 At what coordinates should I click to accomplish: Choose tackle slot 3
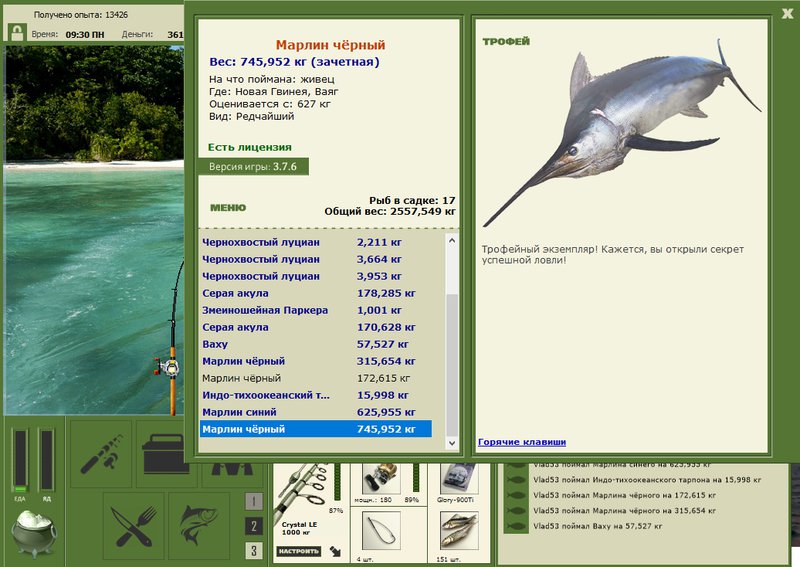[254, 550]
